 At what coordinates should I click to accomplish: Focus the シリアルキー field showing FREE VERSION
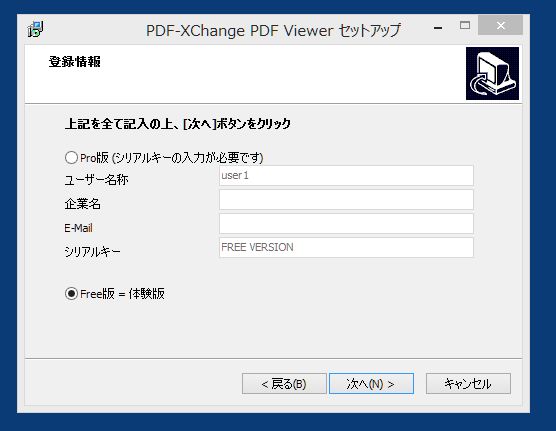click(346, 247)
